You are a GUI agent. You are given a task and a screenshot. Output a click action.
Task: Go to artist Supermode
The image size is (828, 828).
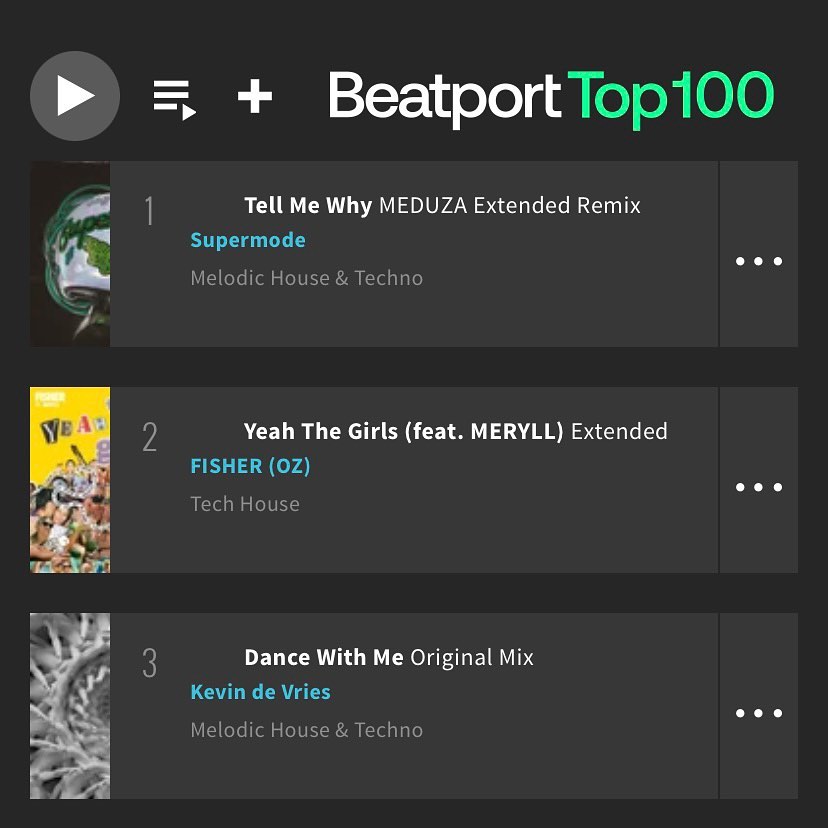[248, 240]
